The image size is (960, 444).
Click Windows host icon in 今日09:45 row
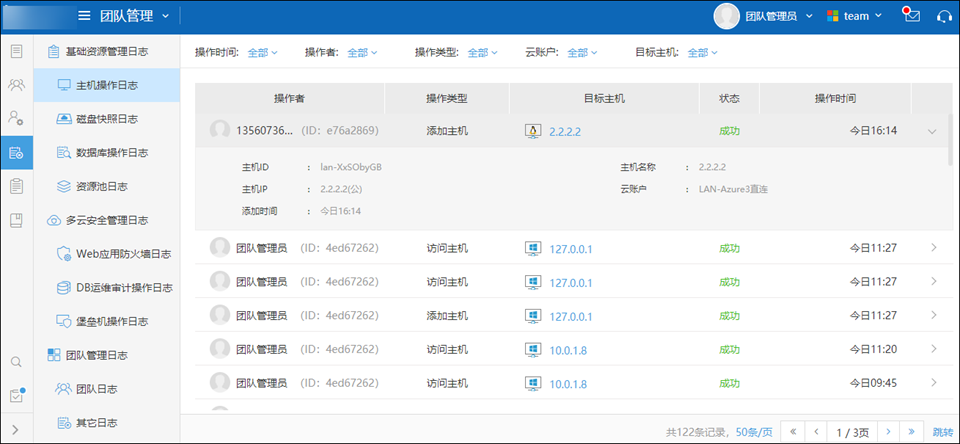[534, 383]
